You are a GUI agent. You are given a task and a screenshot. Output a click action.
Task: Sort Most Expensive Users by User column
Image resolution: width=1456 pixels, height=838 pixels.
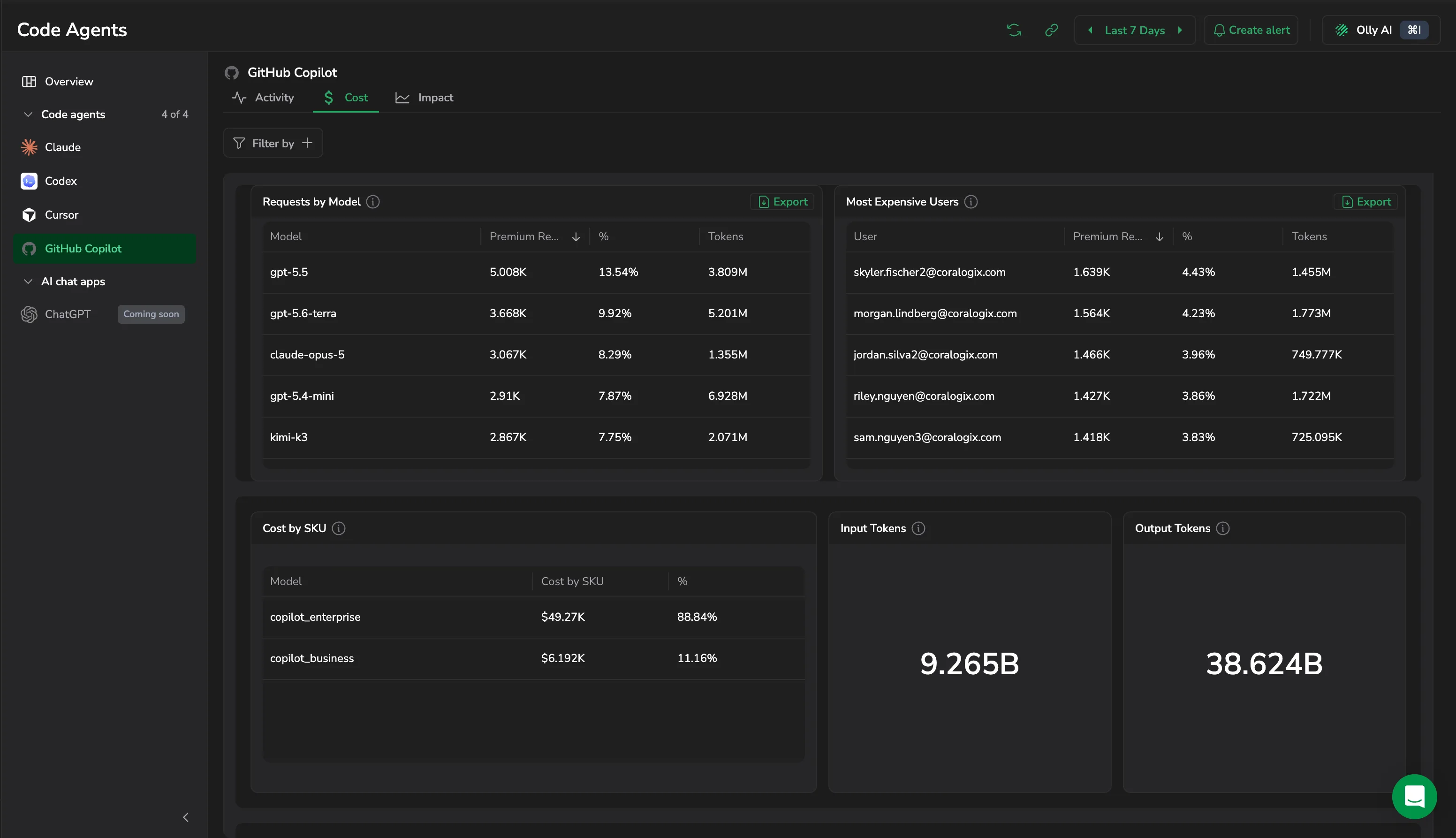coord(865,236)
